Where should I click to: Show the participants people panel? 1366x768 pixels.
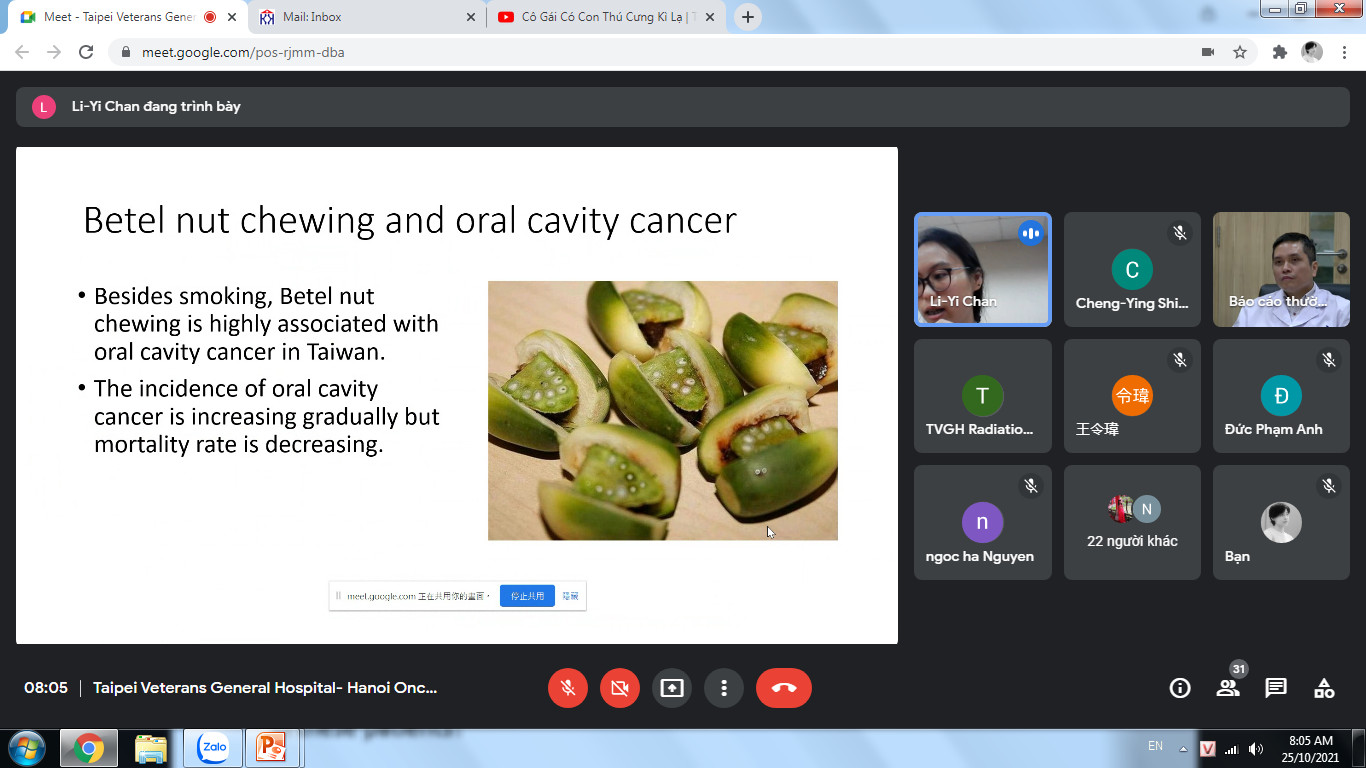[x=1228, y=688]
